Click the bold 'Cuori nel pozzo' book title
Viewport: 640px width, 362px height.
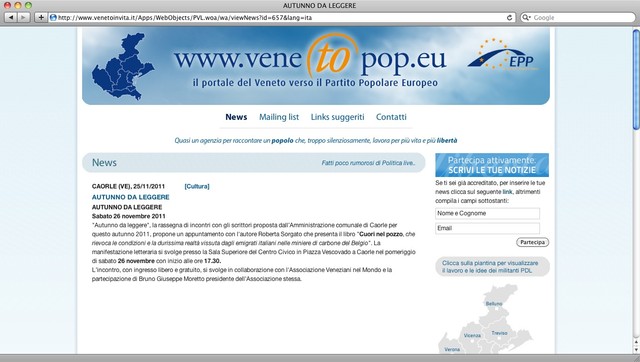coord(381,234)
